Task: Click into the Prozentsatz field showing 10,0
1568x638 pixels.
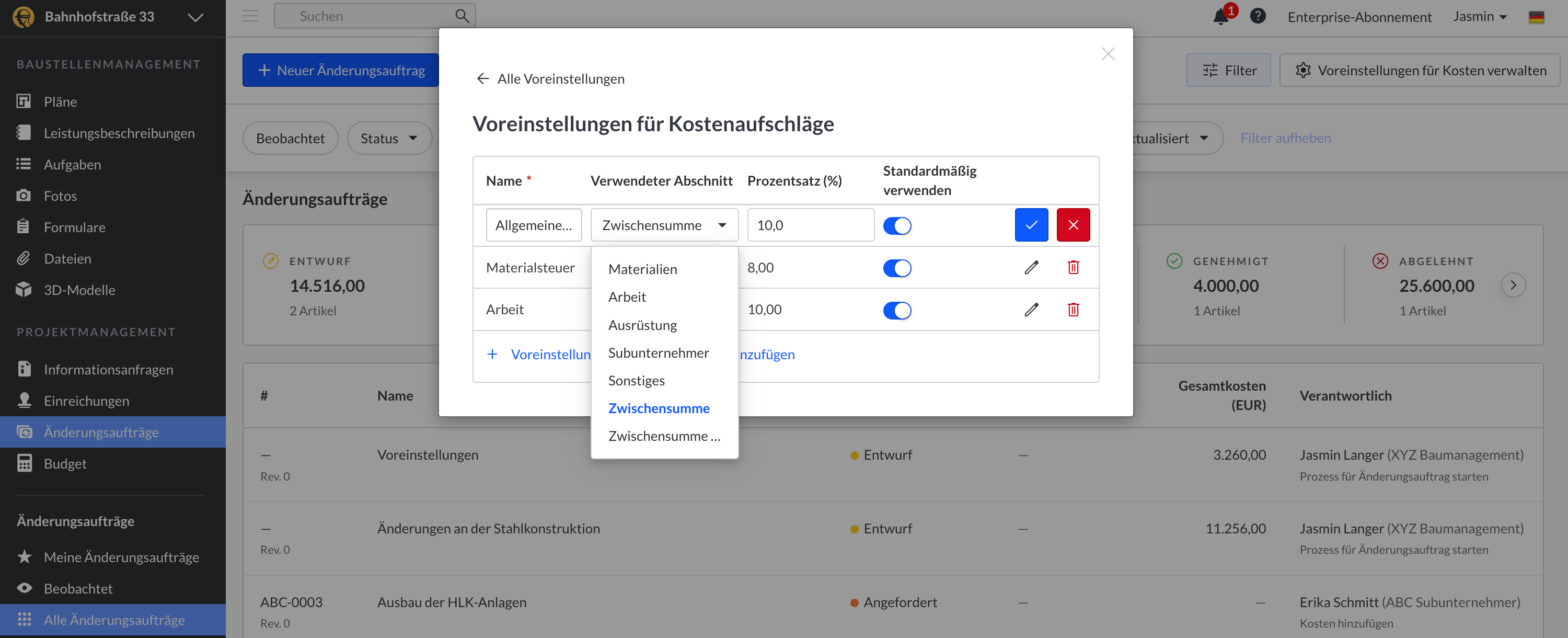Action: pos(810,225)
